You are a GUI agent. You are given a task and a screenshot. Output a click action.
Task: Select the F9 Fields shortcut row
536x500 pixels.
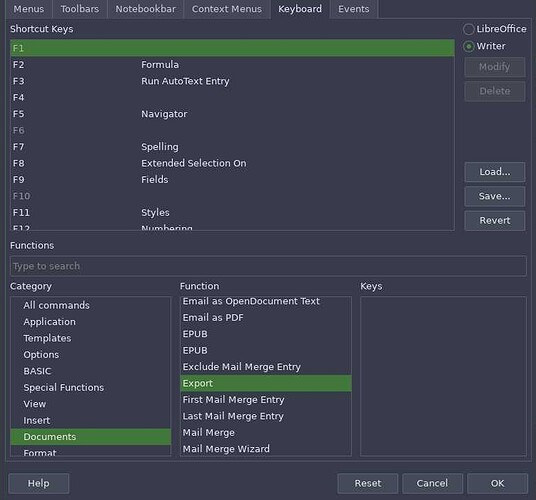pos(232,179)
